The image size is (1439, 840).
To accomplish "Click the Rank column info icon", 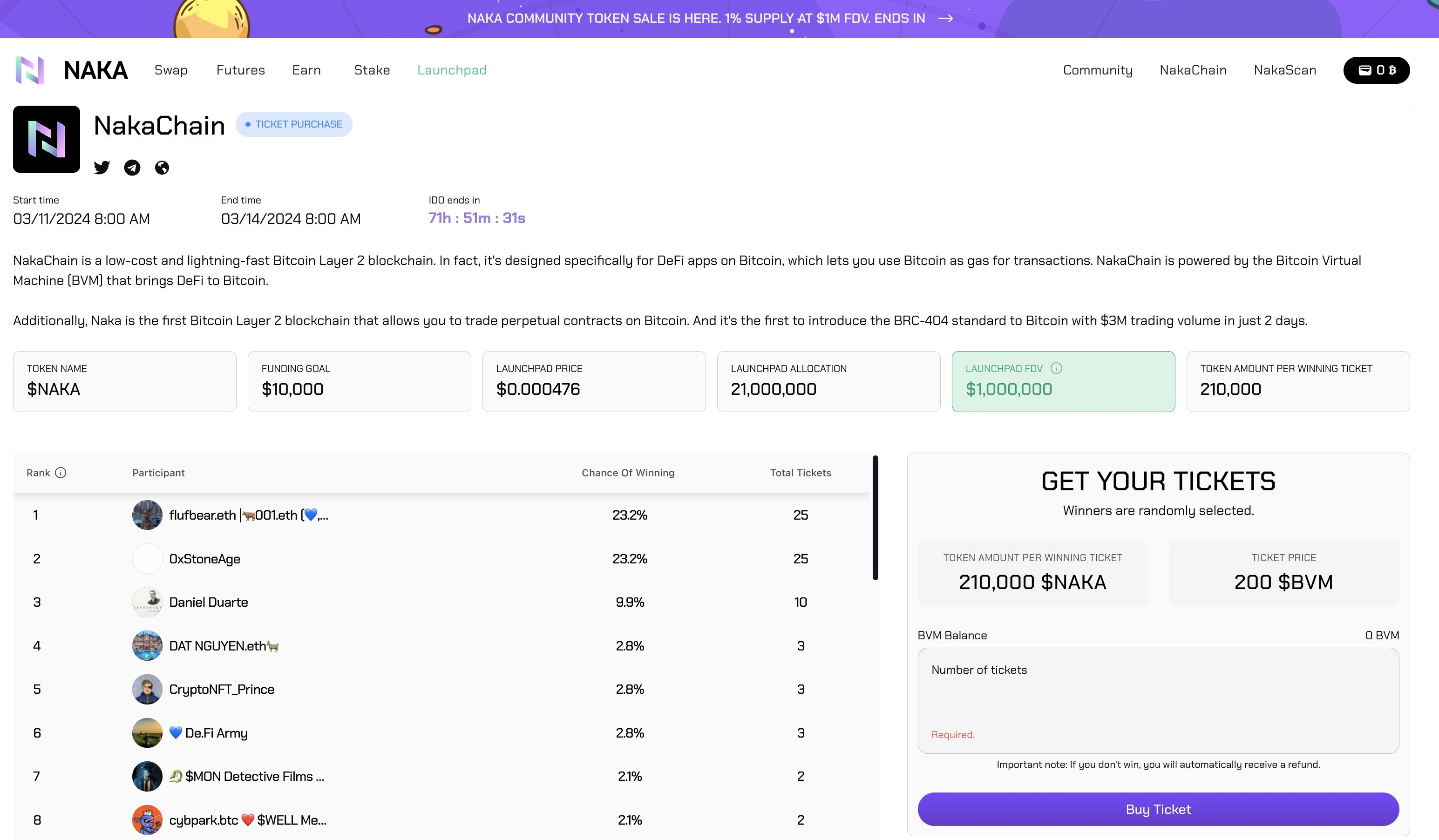I will 61,473.
